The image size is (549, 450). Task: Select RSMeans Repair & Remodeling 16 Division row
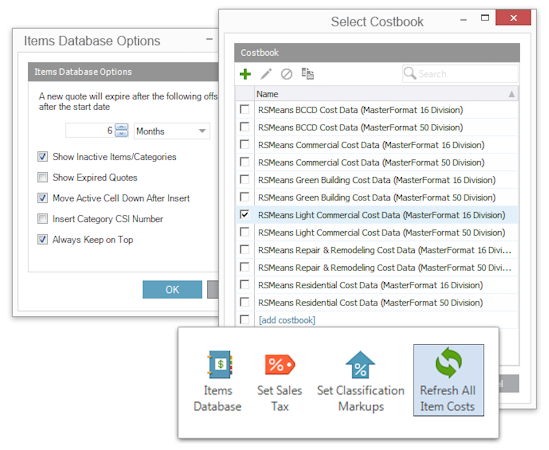(377, 250)
